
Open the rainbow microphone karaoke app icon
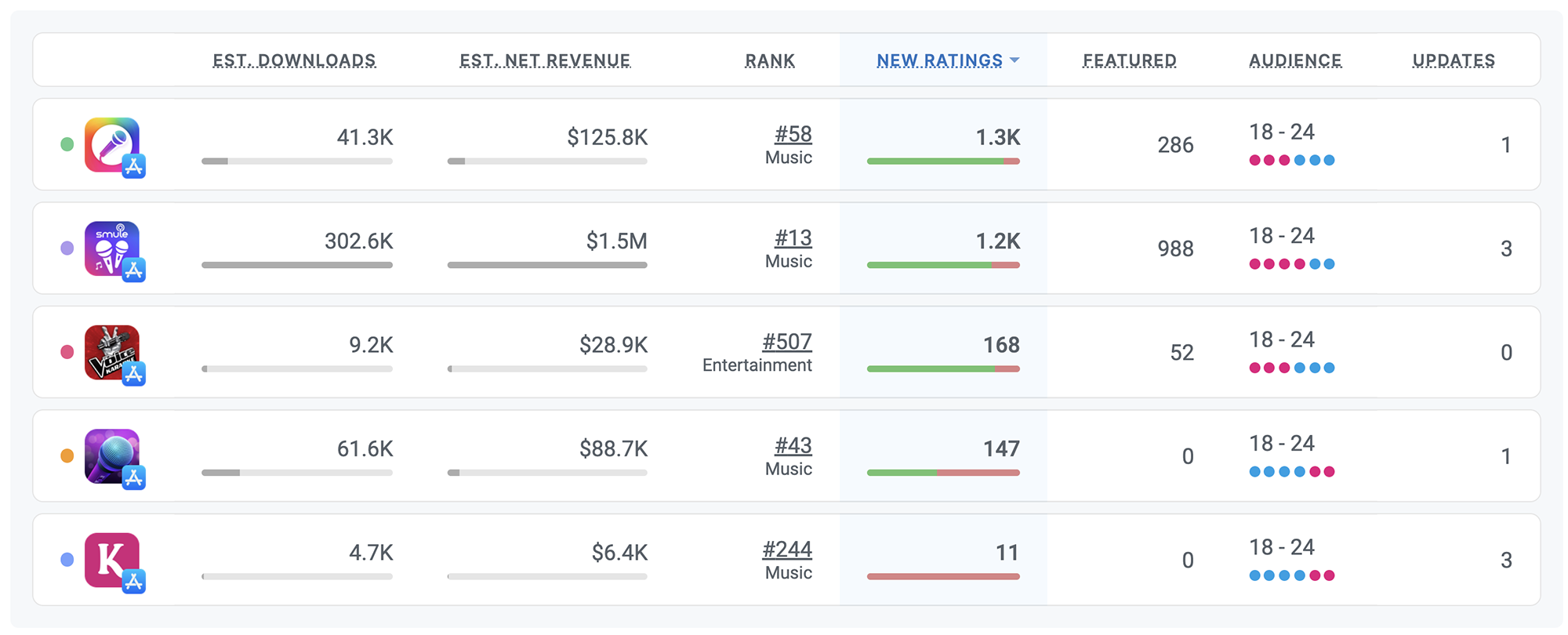pos(112,145)
